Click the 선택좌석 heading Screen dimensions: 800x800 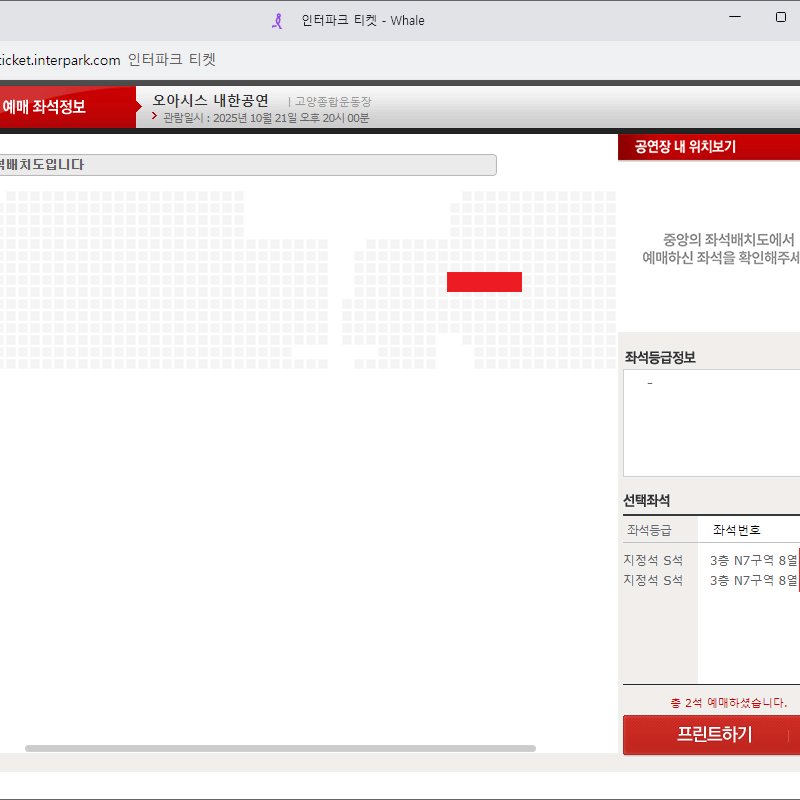pyautogui.click(x=646, y=501)
